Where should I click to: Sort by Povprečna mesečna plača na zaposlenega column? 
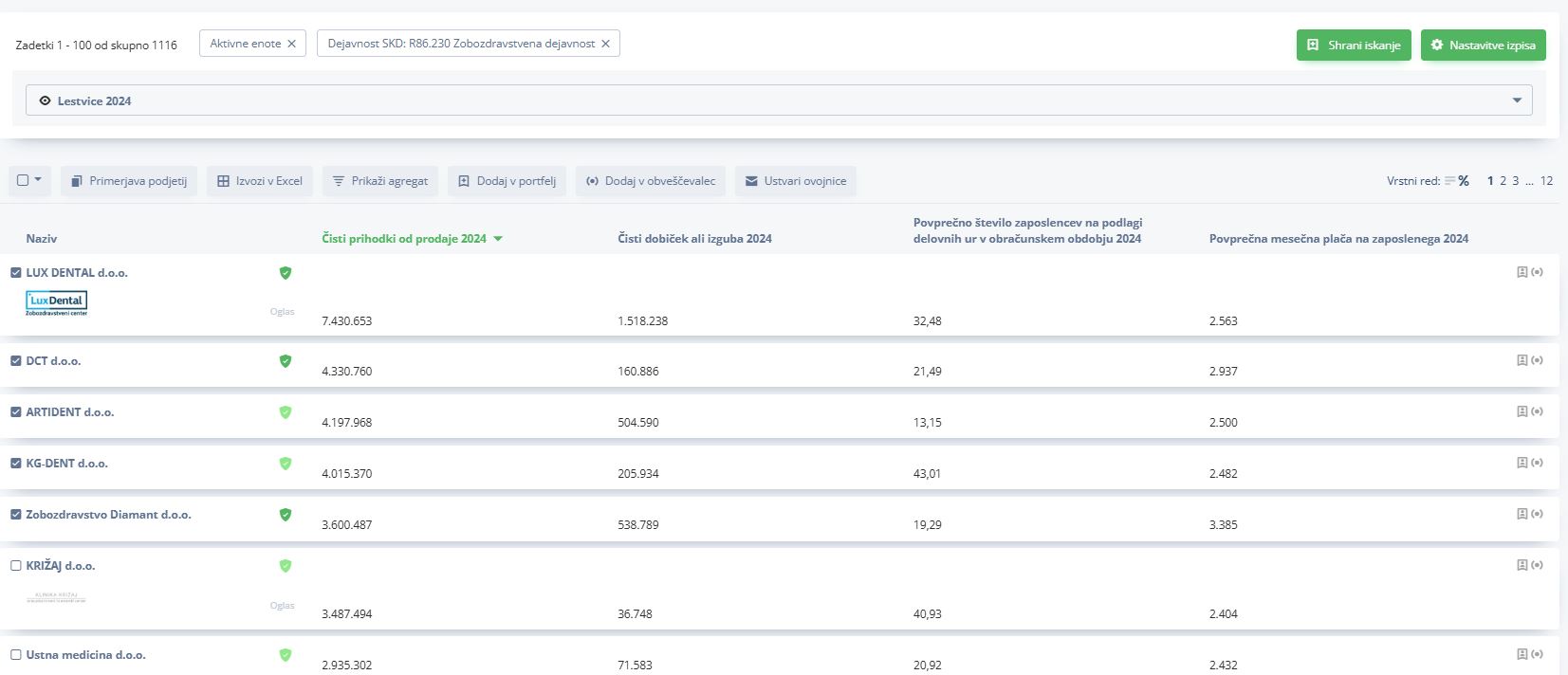[1338, 239]
